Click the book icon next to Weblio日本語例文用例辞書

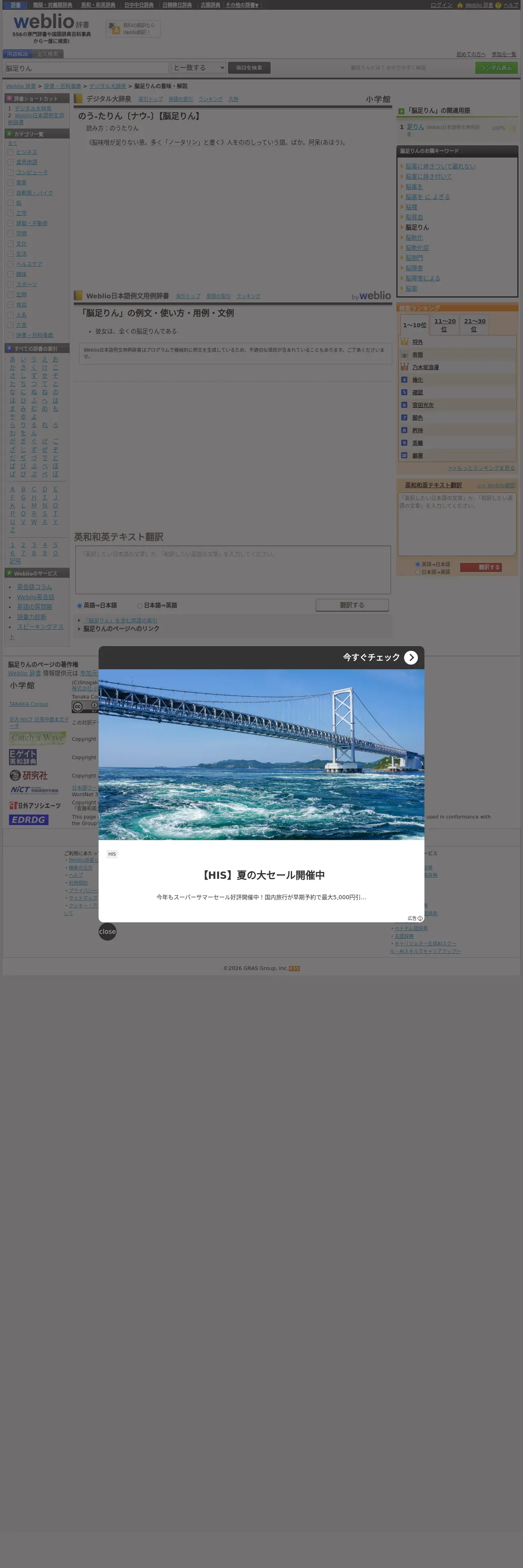click(78, 296)
